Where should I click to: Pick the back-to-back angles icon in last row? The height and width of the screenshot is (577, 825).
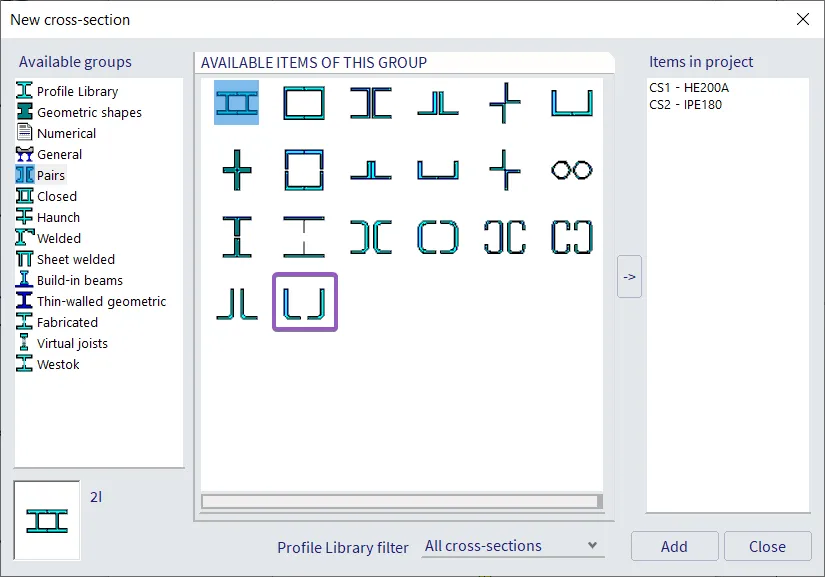(236, 302)
